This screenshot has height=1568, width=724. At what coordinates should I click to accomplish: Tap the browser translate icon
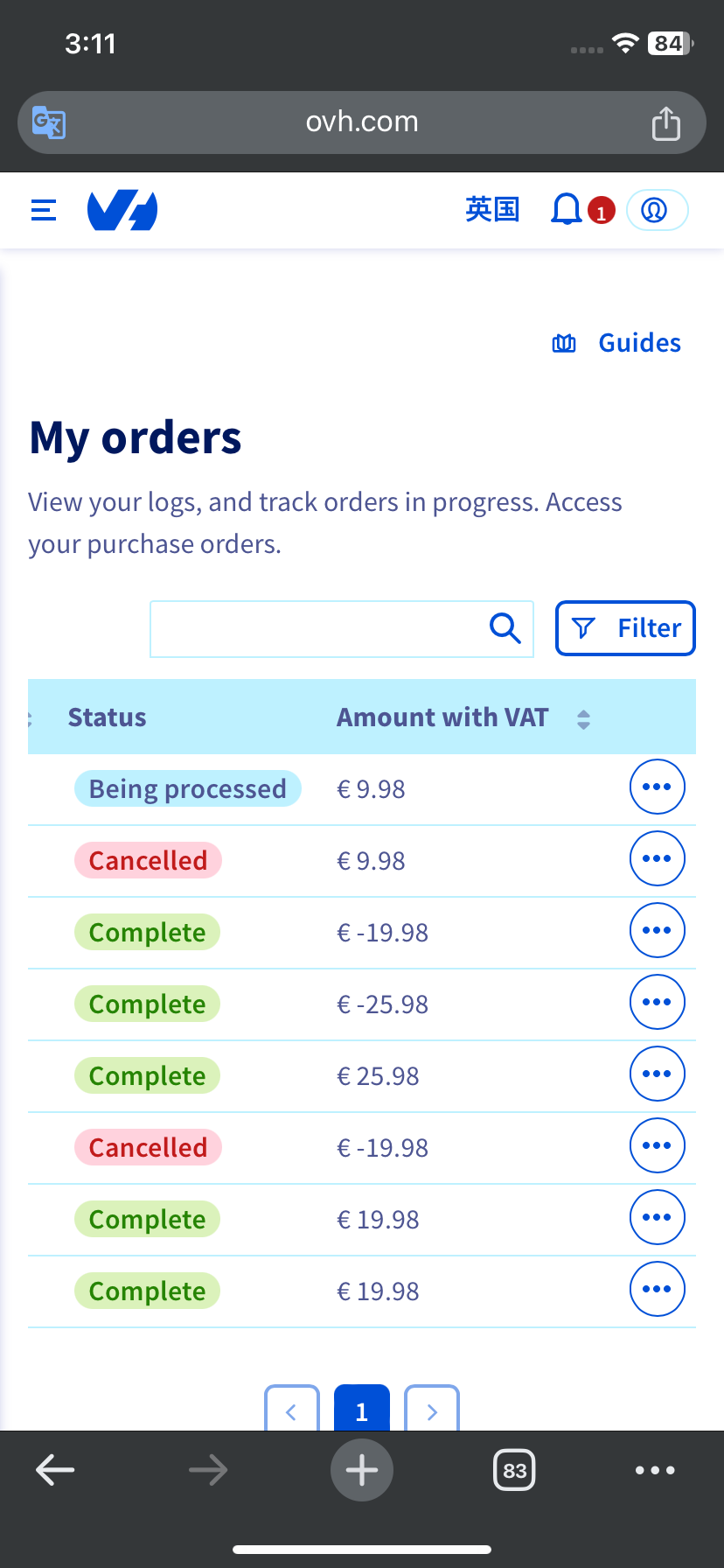tap(49, 122)
